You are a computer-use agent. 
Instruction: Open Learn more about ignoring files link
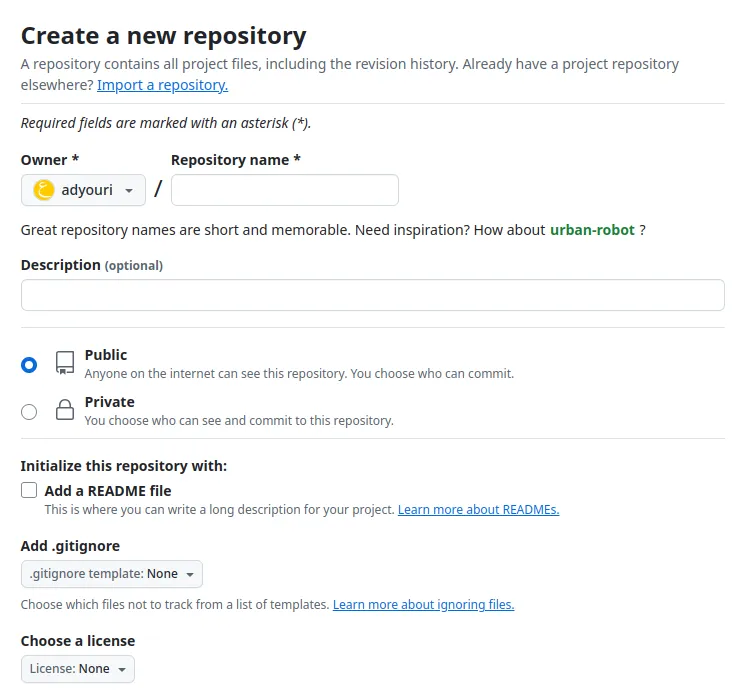[x=423, y=605]
